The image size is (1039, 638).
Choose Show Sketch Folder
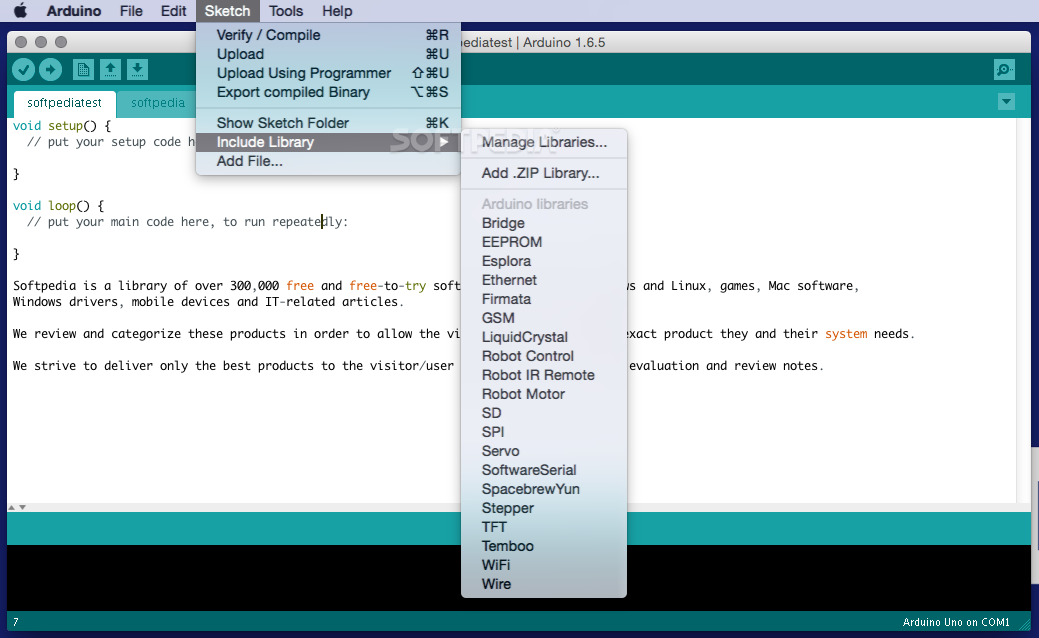coord(328,123)
